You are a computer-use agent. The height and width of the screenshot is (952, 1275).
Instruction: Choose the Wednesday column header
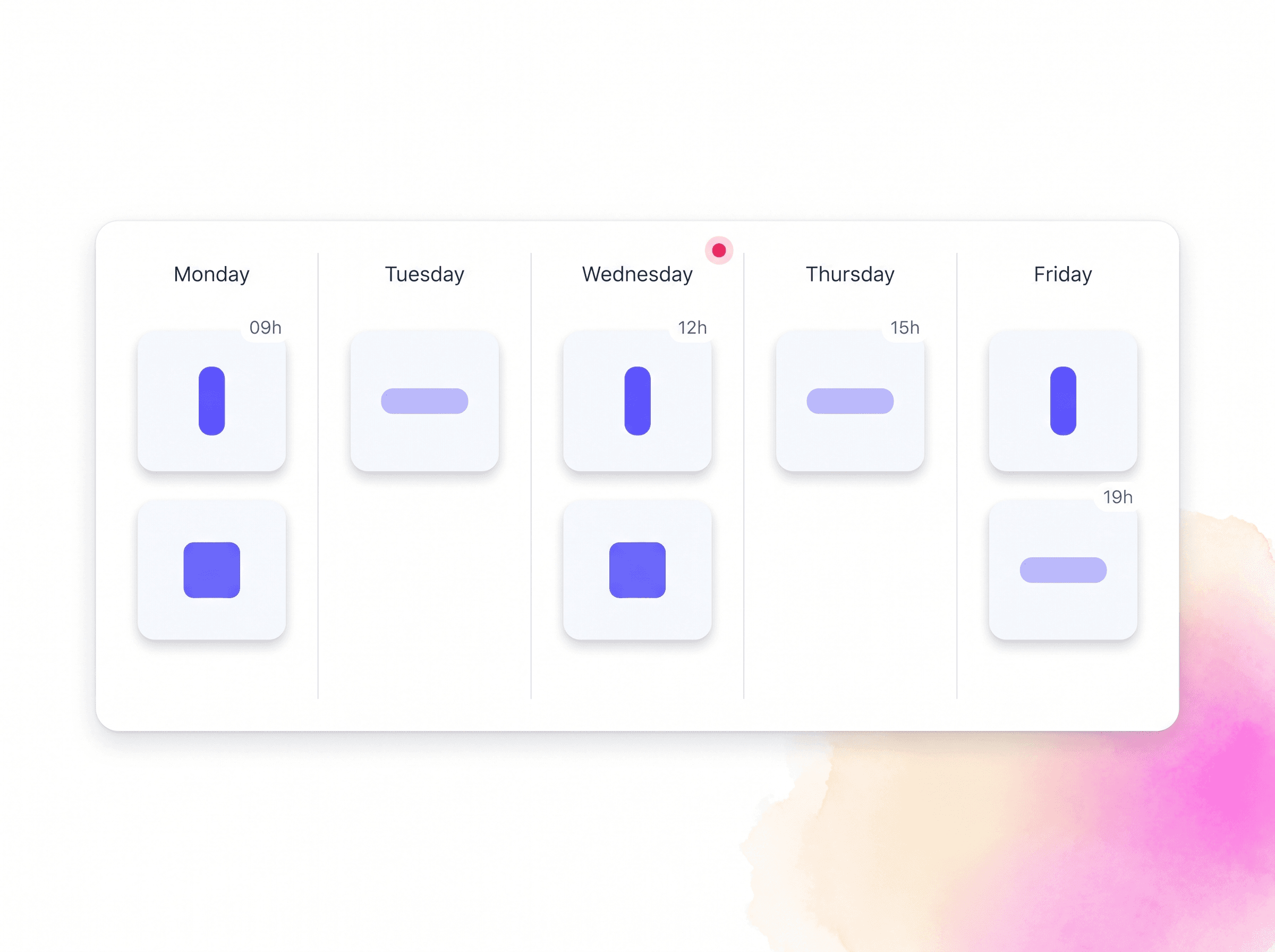coord(637,274)
